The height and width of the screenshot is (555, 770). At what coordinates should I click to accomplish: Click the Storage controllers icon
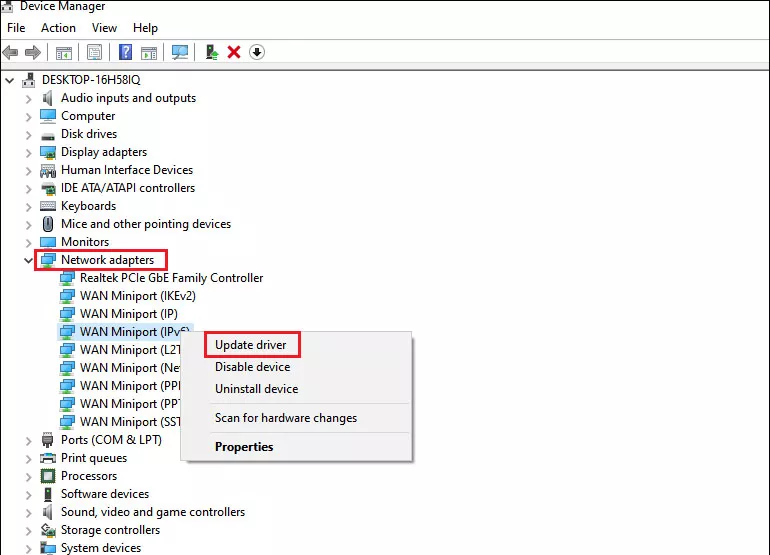(x=48, y=530)
